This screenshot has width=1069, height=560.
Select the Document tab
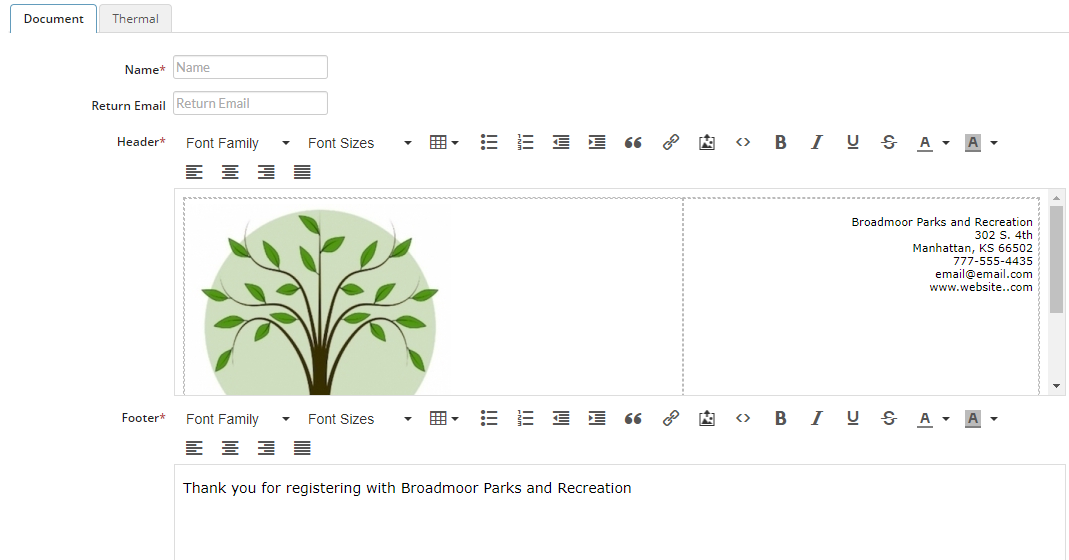click(53, 18)
